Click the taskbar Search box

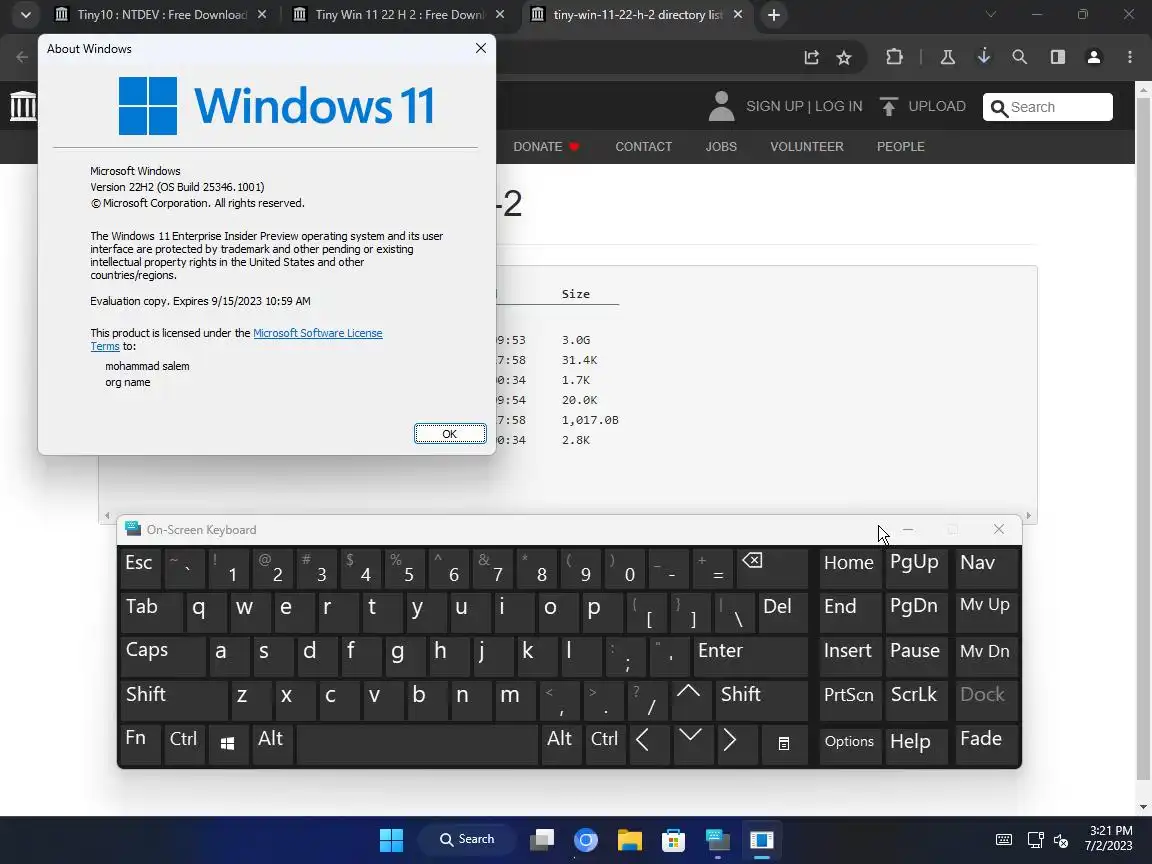467,840
